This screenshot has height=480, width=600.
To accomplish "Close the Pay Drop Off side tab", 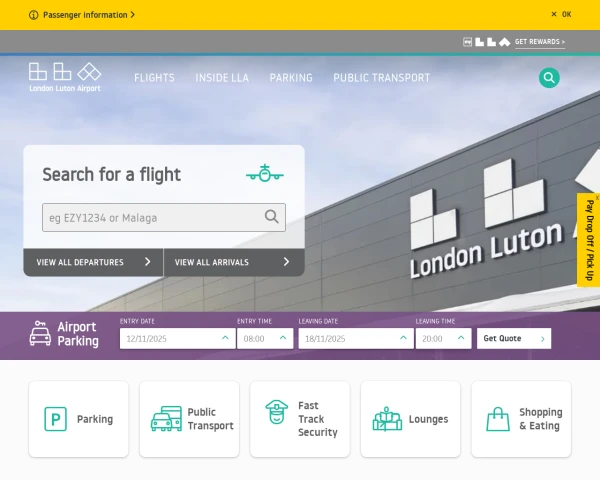I will click(597, 198).
